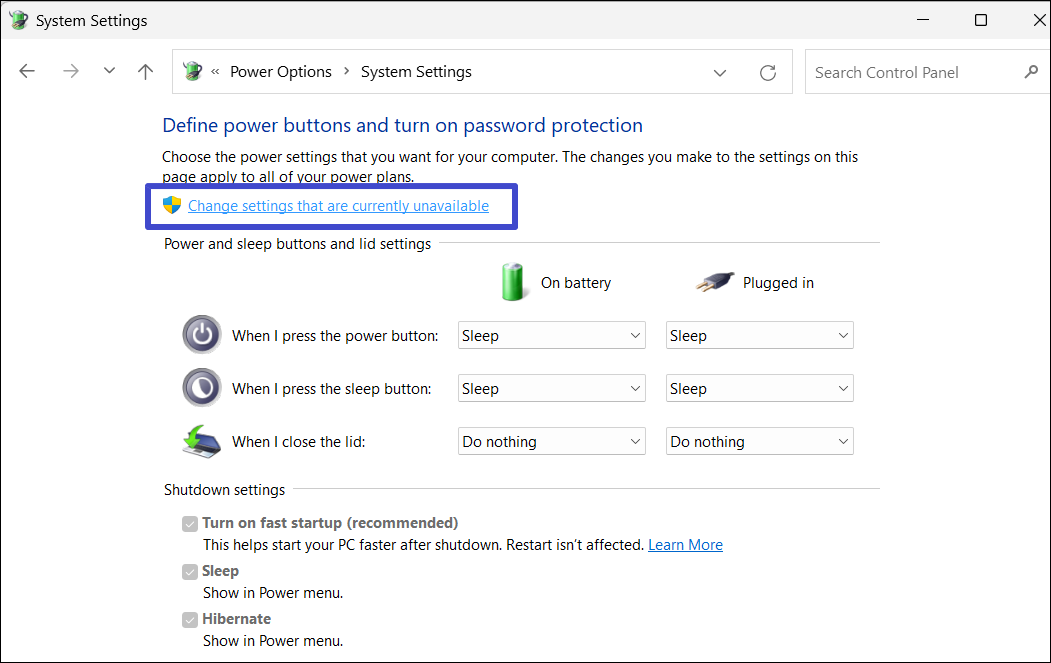1051x663 pixels.
Task: Open sleep button Plugged in dropdown
Action: click(x=759, y=389)
